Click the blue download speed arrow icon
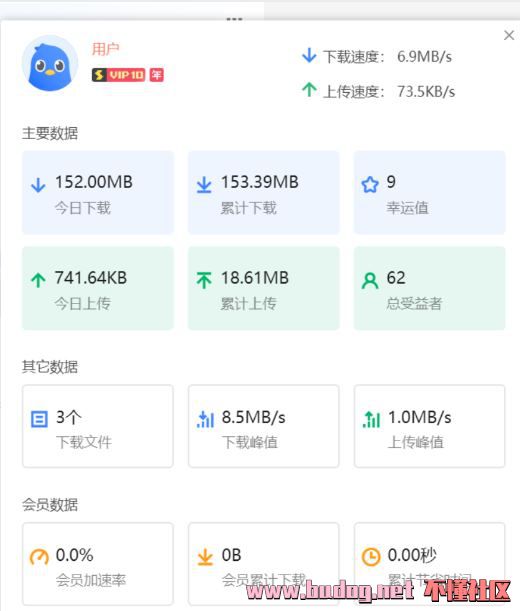Screen dimensions: 520x611 [309, 56]
